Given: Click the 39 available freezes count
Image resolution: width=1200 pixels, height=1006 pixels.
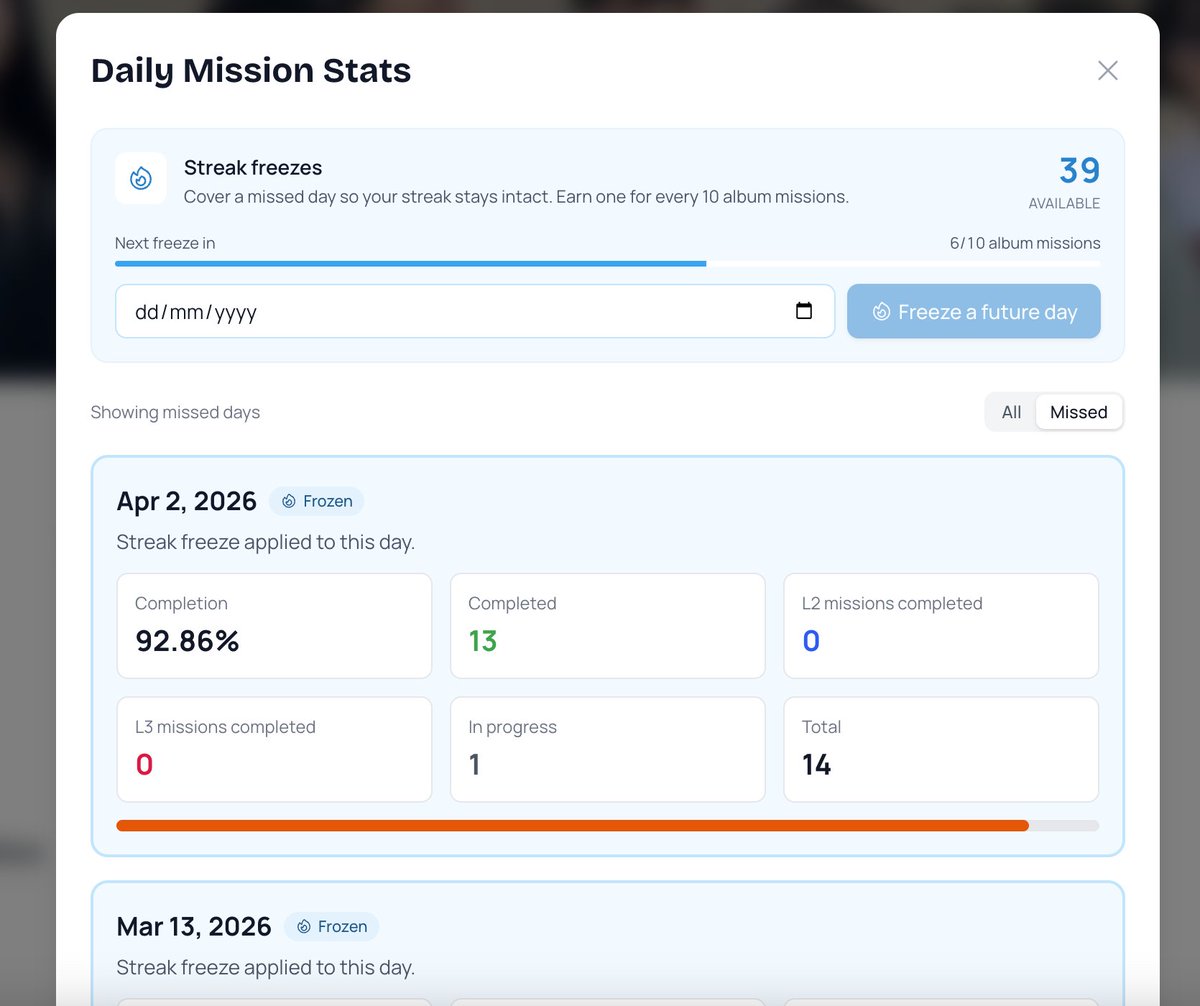Looking at the screenshot, I should [x=1080, y=171].
